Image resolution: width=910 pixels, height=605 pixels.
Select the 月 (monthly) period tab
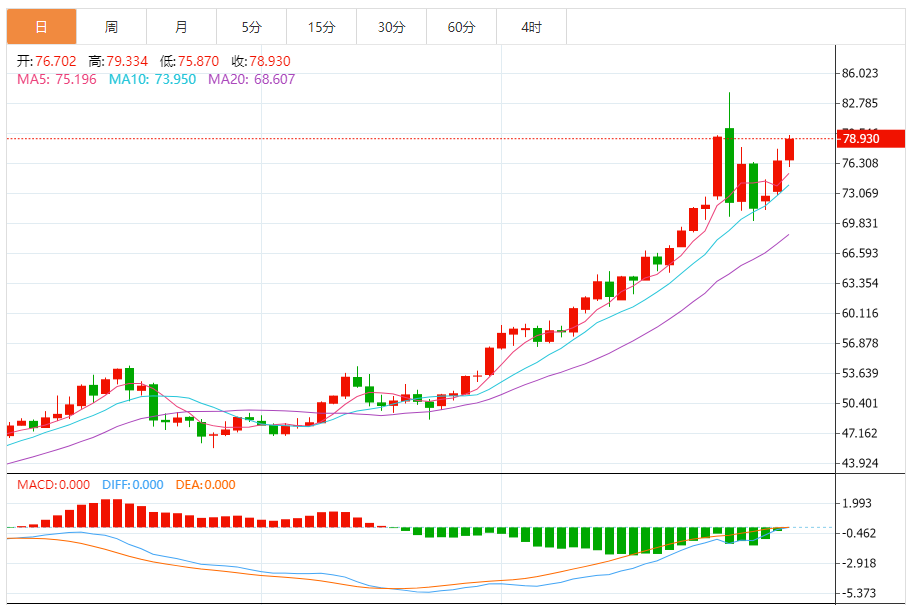click(181, 27)
